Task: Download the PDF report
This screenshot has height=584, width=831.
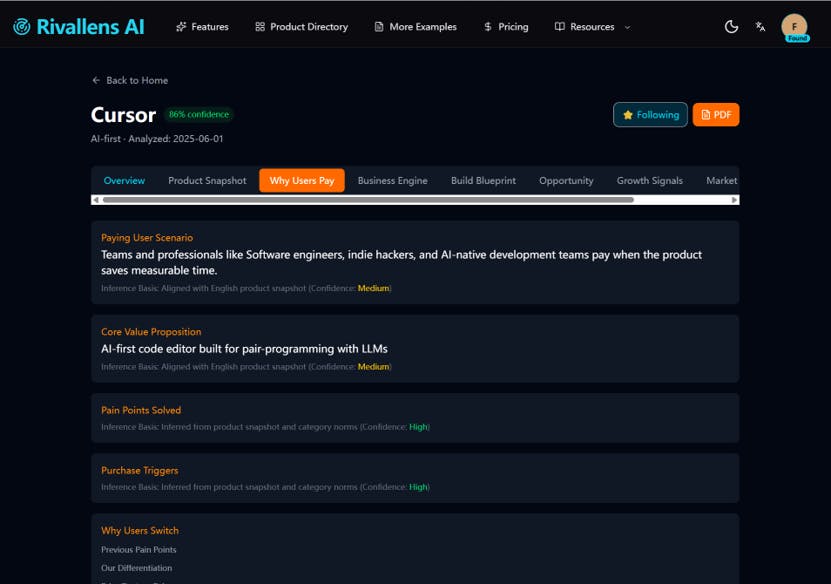Action: [716, 114]
